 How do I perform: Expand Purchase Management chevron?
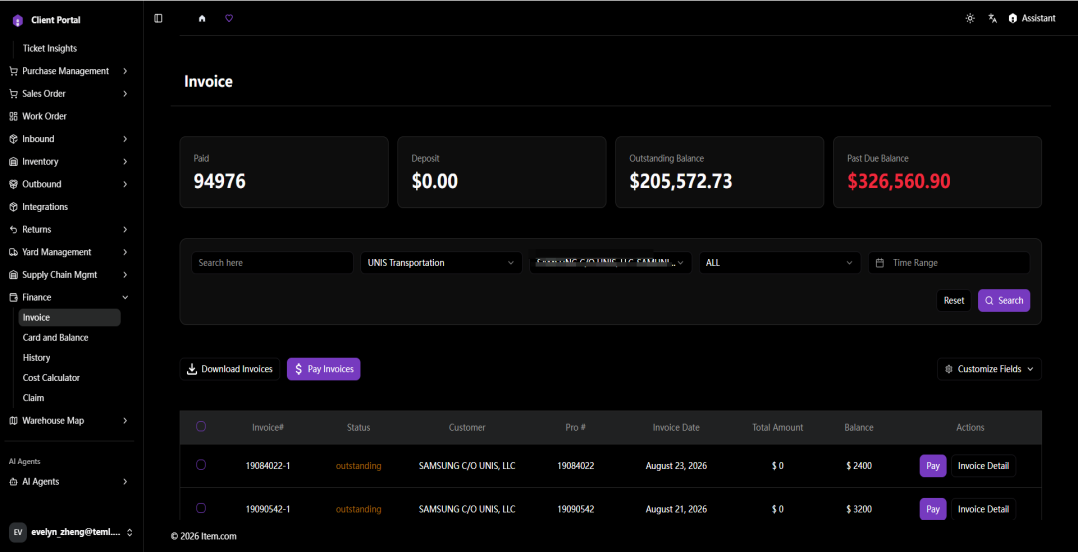pos(125,71)
